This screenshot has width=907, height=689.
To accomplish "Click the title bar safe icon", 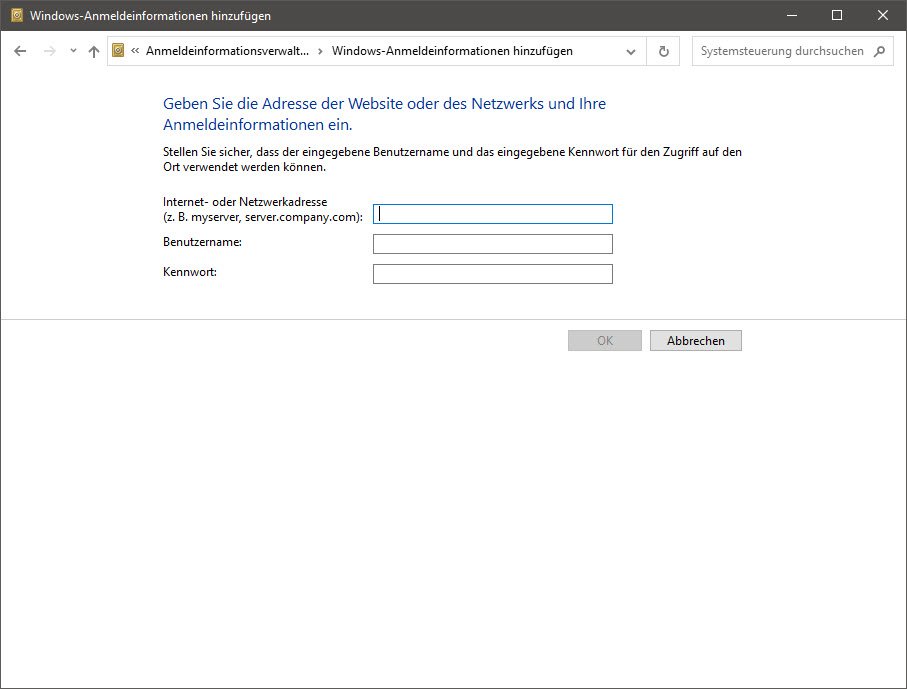I will pos(17,15).
